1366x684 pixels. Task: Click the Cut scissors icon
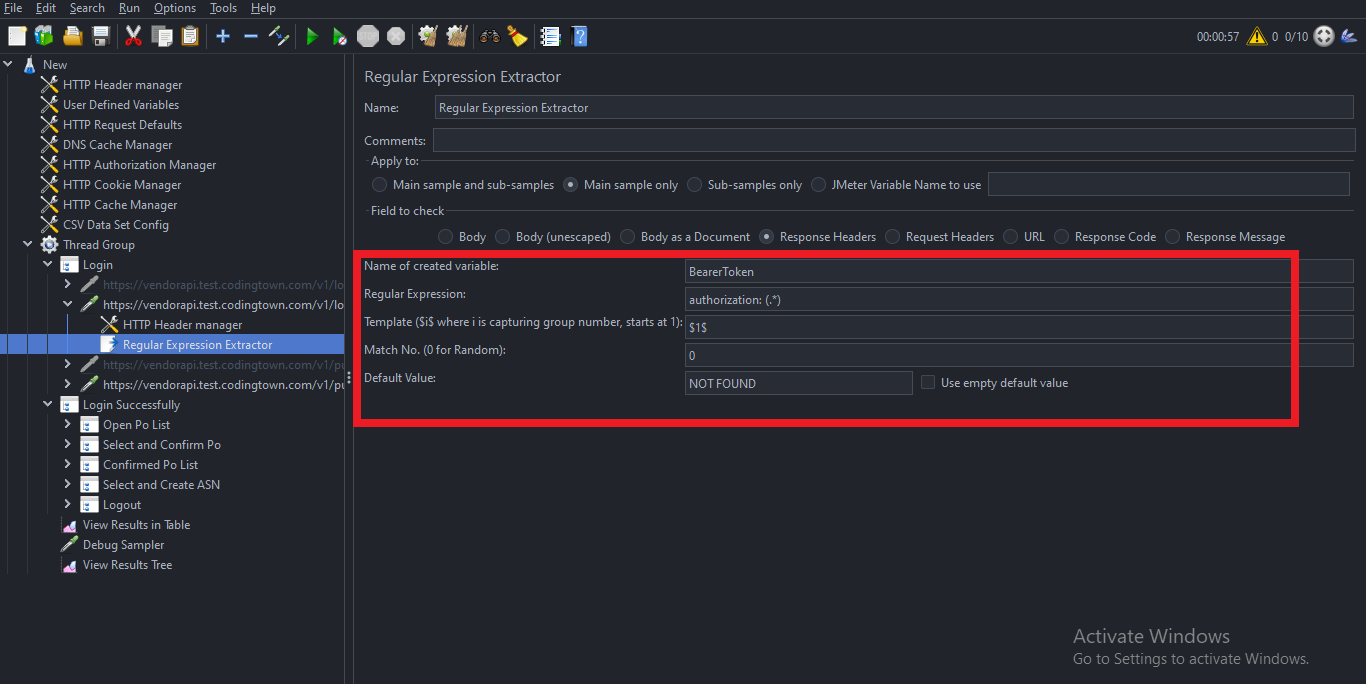pos(133,36)
